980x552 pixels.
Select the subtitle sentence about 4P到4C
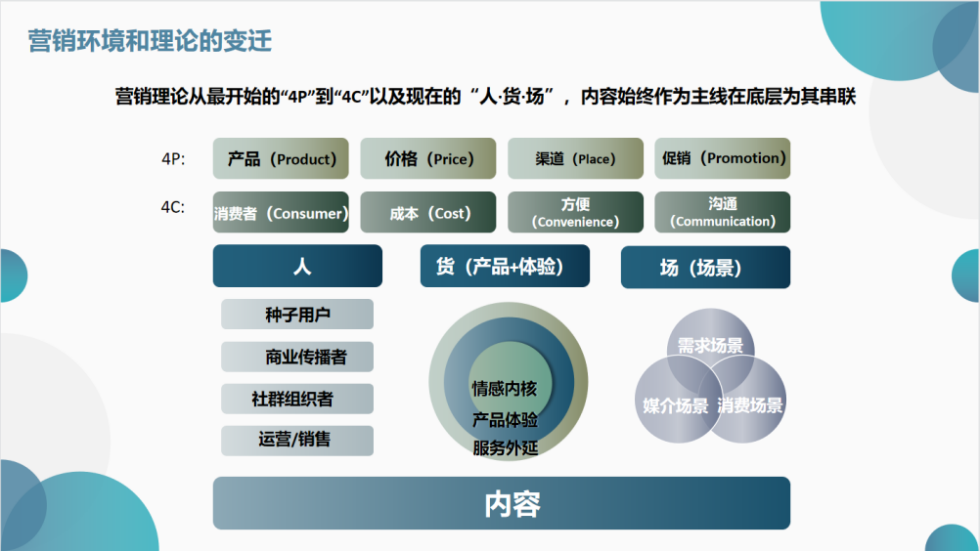coord(485,97)
